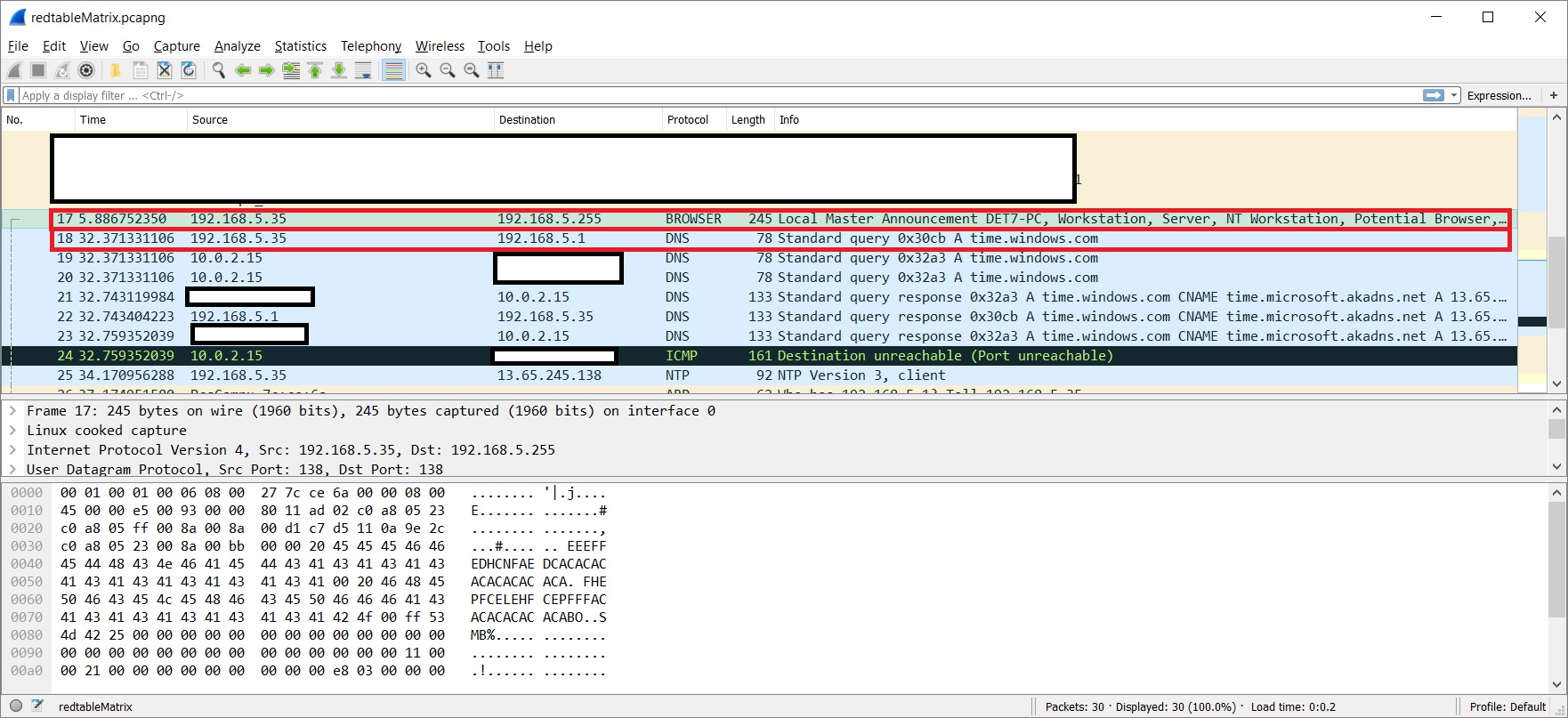The width and height of the screenshot is (1568, 718).
Task: Expand the Internet Protocol Version 4 row
Action: [12, 450]
